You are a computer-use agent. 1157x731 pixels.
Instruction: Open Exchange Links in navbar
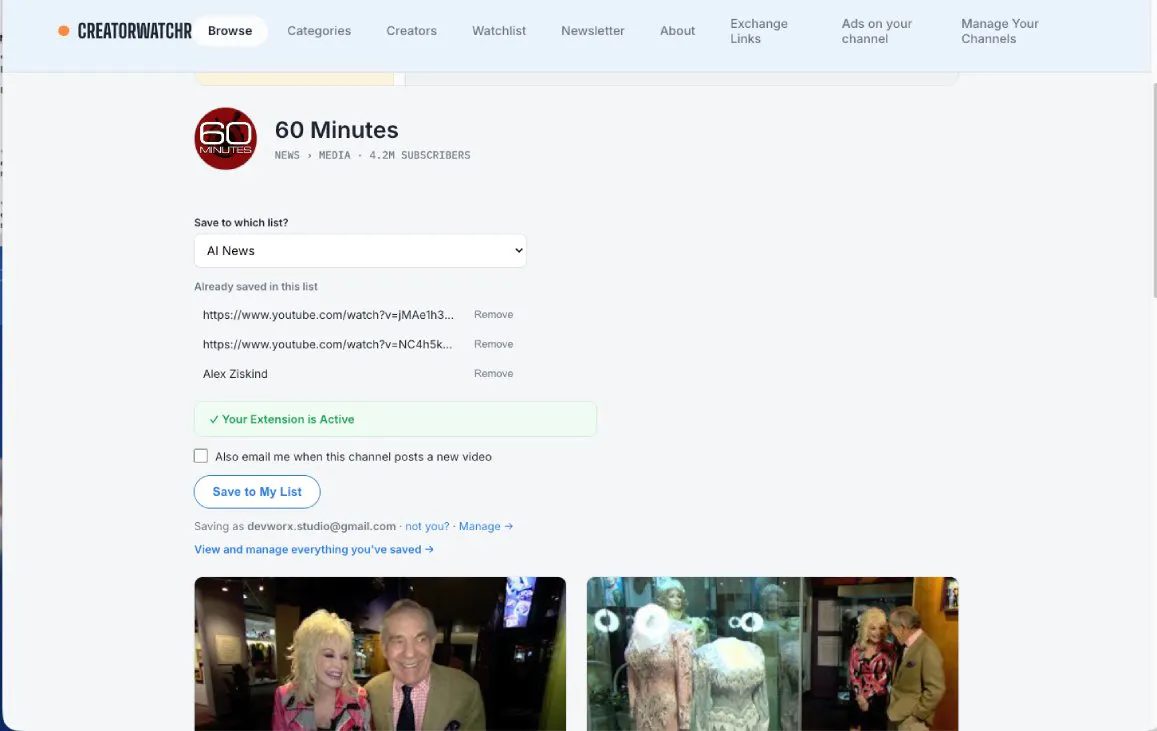coord(759,31)
